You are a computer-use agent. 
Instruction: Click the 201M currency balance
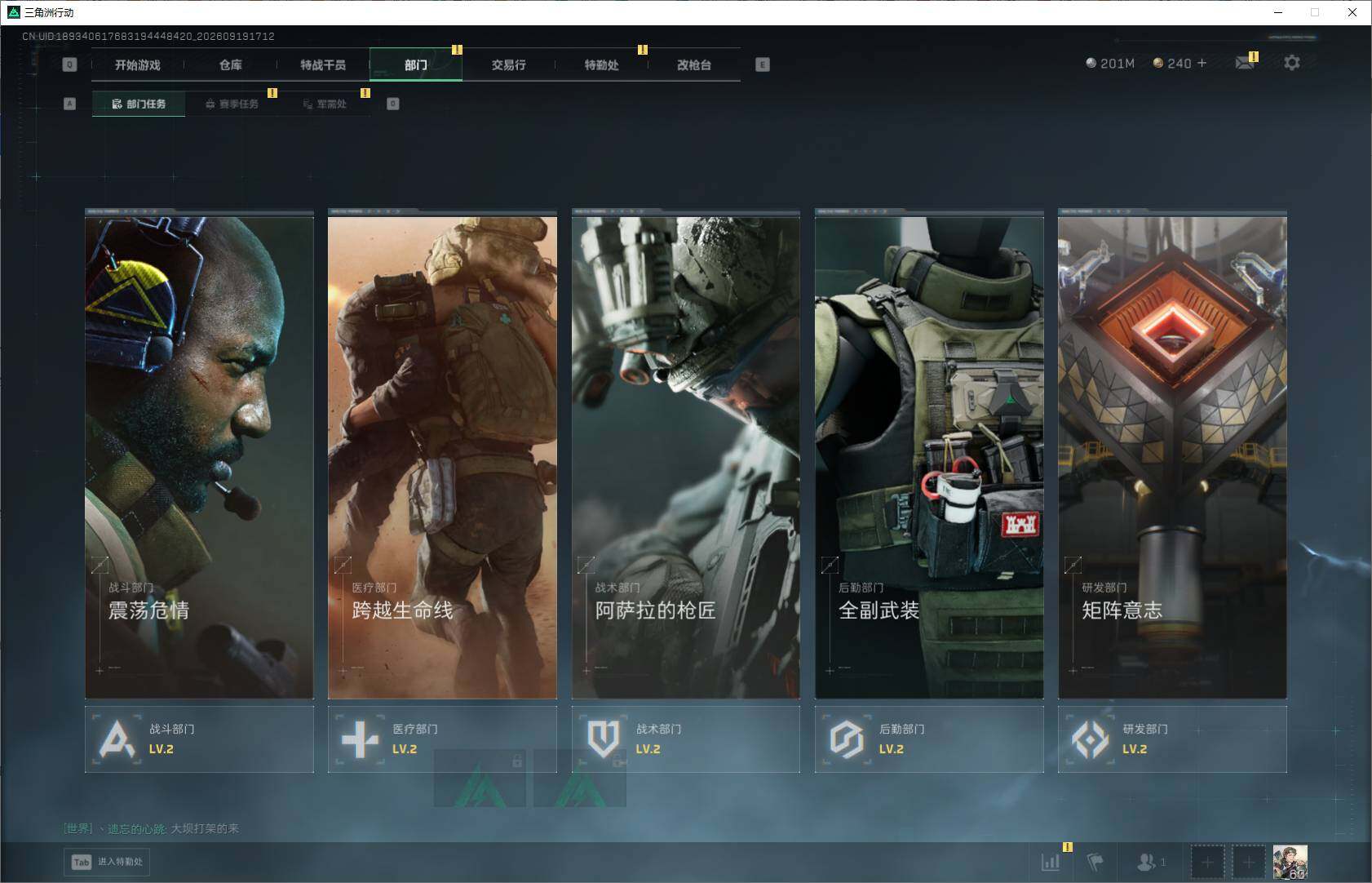click(1110, 63)
